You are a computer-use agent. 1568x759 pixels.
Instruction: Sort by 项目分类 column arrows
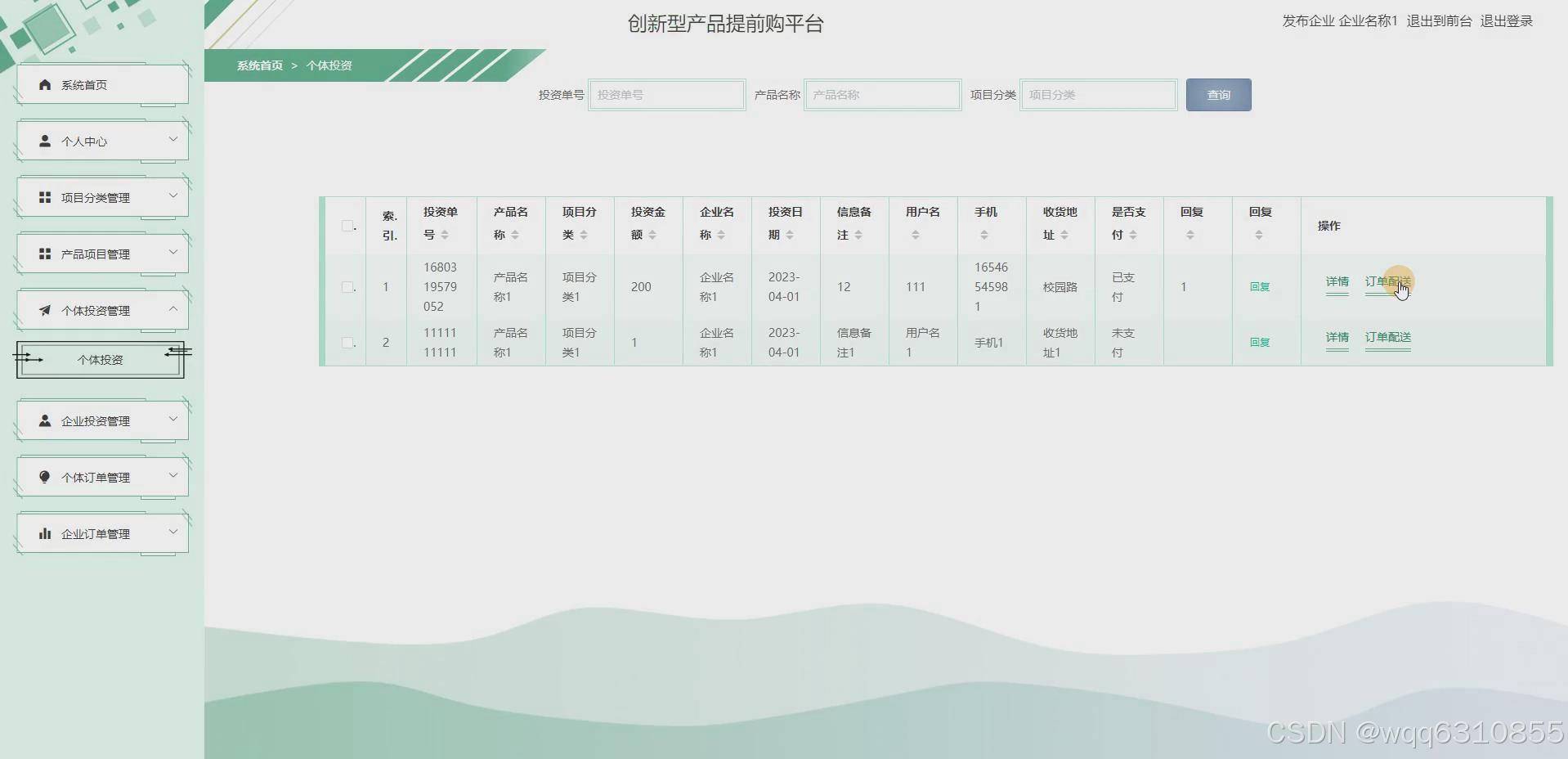pos(584,236)
